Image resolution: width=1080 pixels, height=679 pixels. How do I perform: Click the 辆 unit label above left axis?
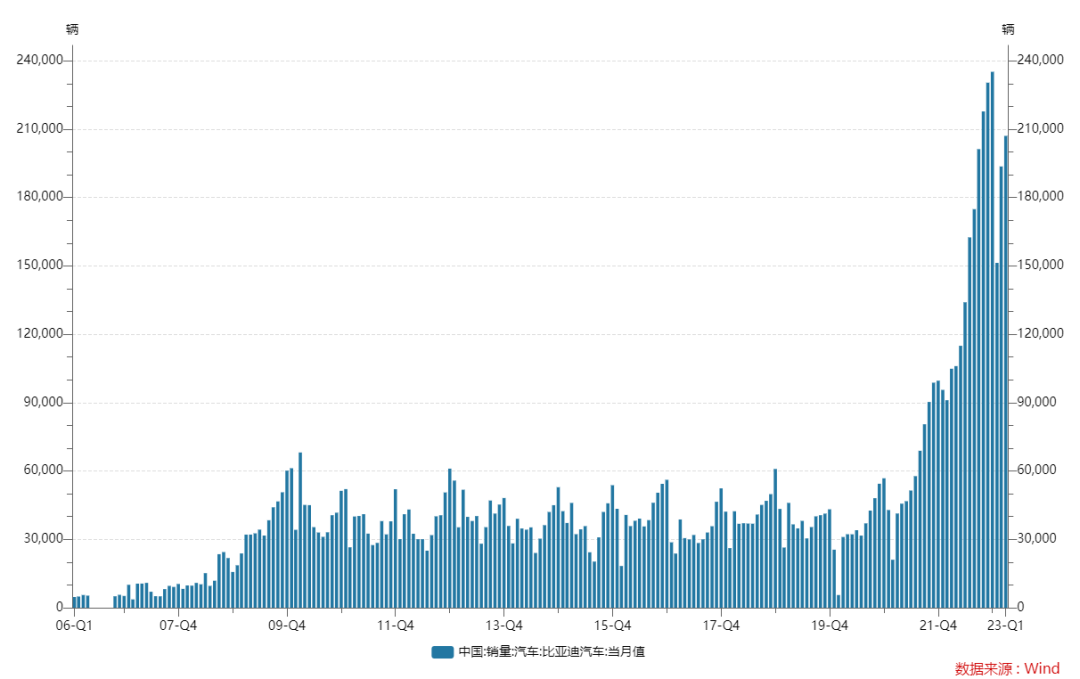(x=72, y=30)
